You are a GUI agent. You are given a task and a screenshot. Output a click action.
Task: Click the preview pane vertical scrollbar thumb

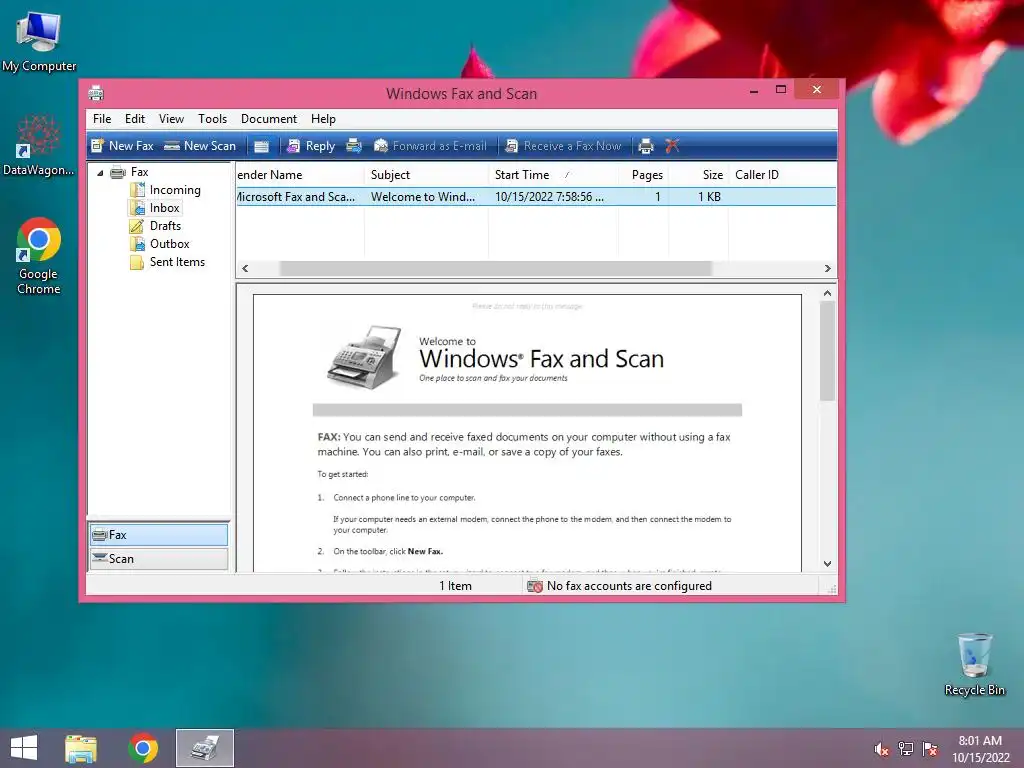(x=827, y=351)
